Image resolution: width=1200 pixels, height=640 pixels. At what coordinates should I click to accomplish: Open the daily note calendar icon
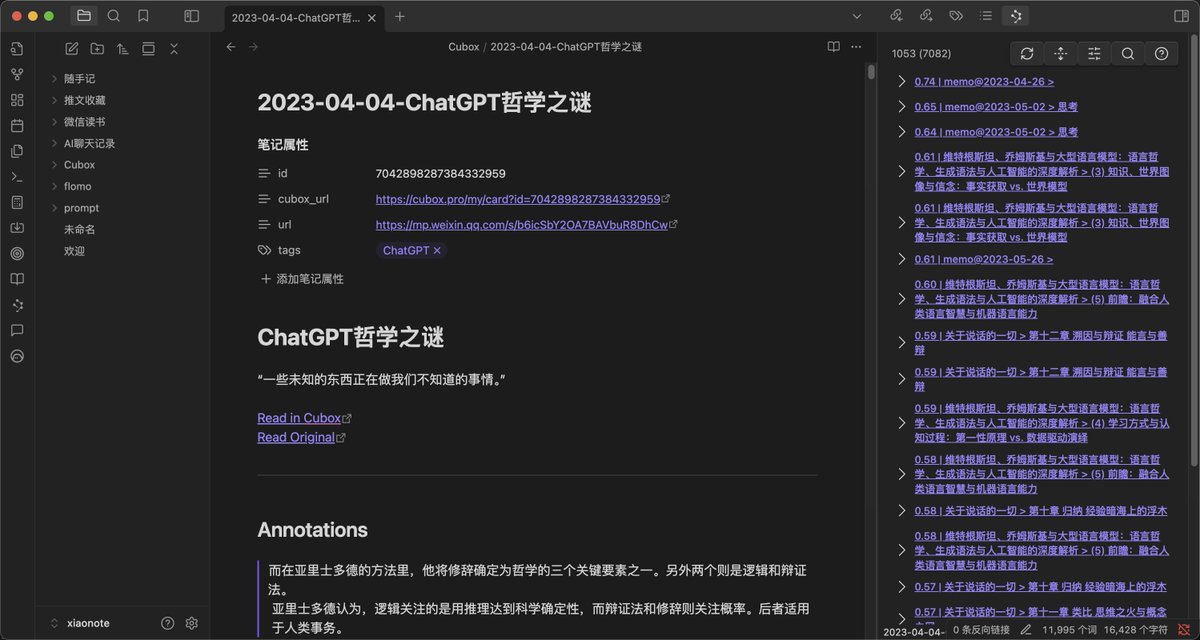point(17,125)
